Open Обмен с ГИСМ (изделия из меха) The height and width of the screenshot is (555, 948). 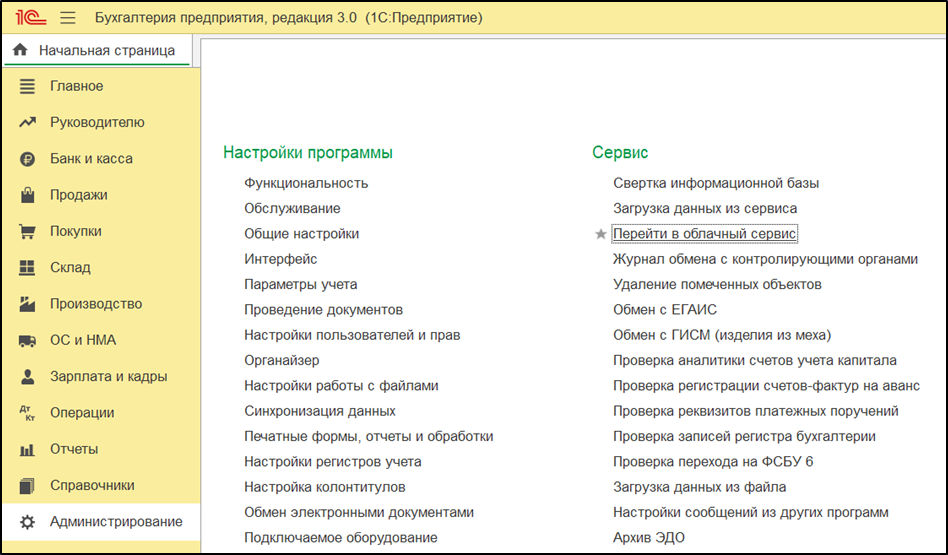click(722, 336)
